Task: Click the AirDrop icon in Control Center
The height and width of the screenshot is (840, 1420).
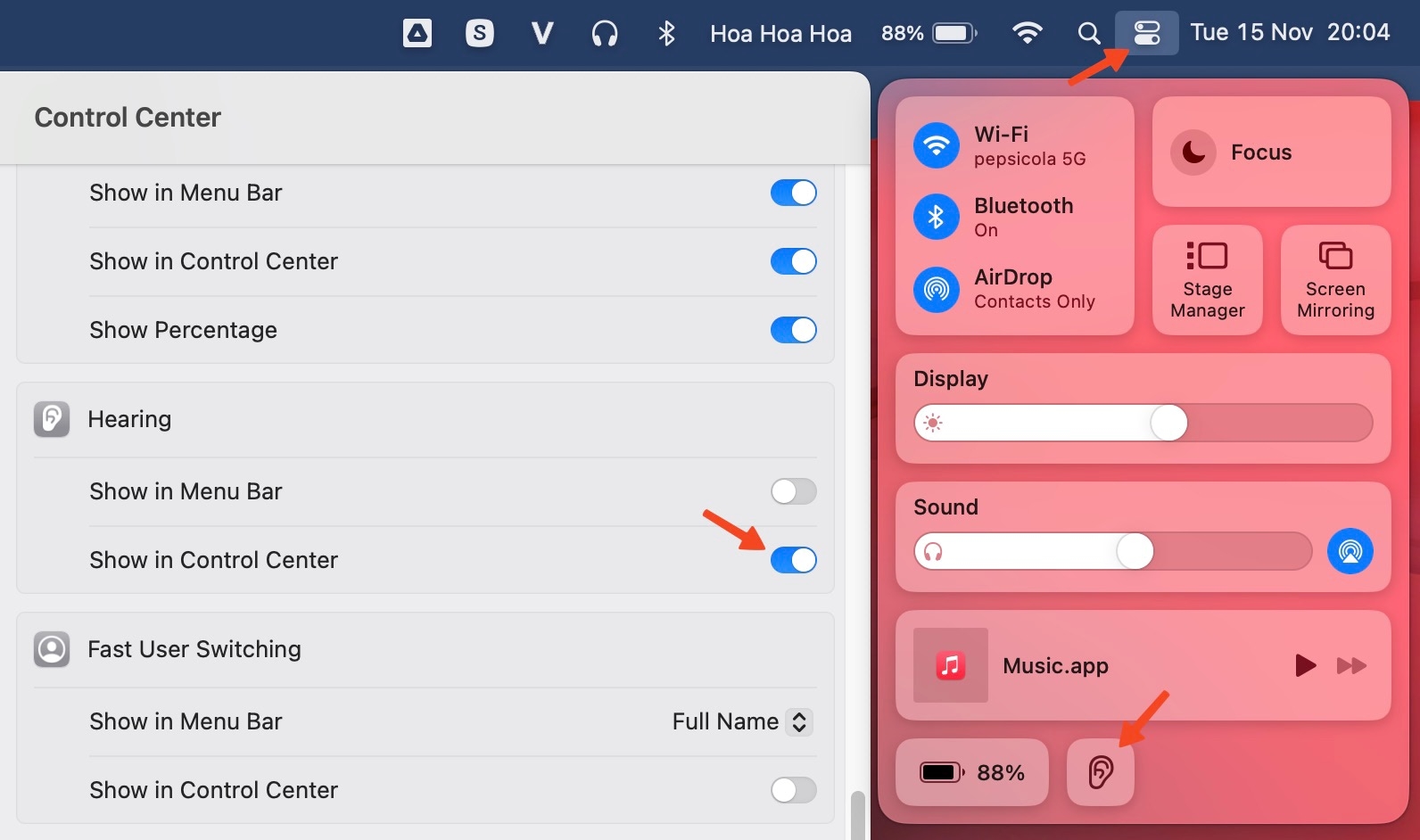Action: [x=937, y=288]
